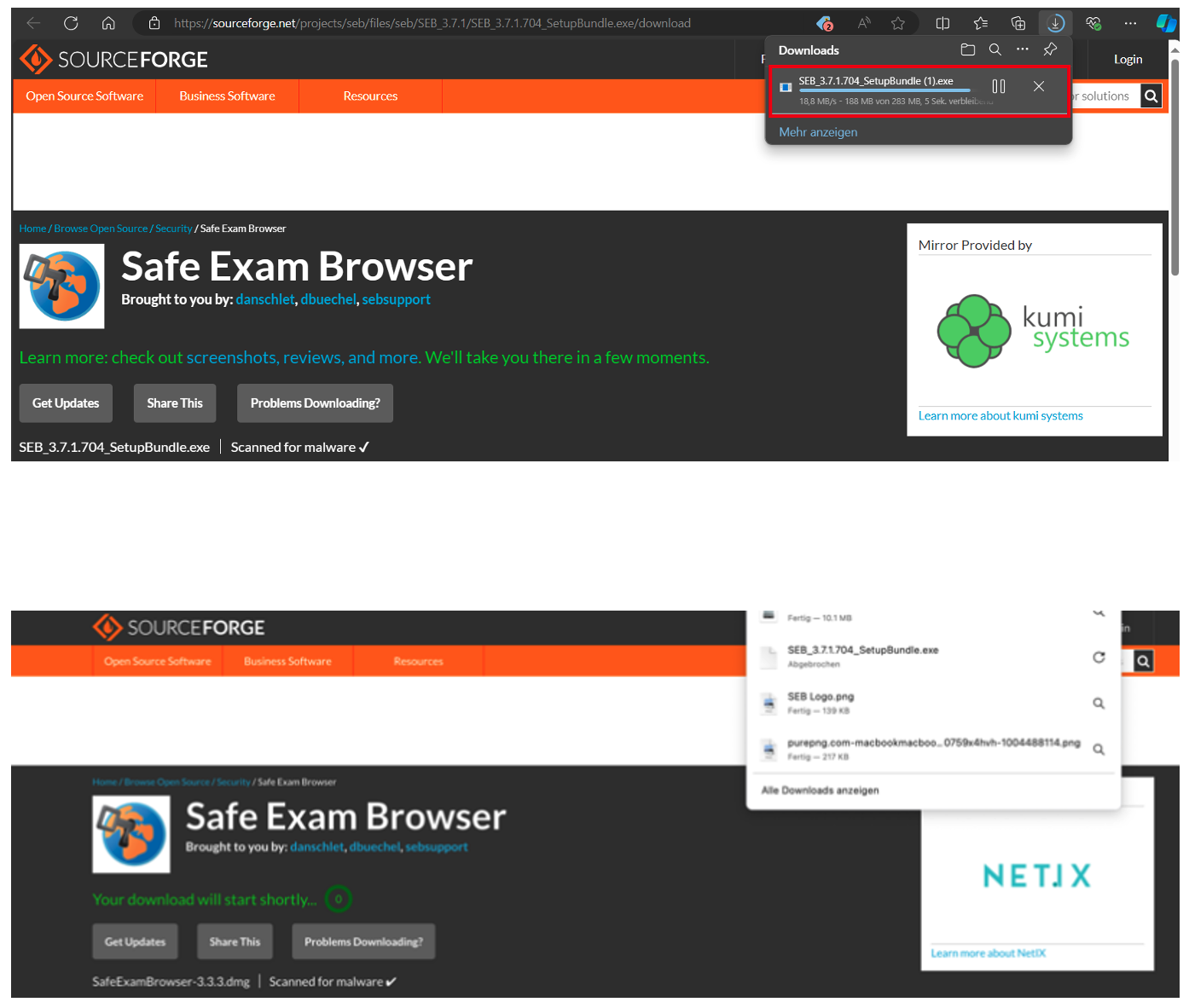1189x1008 pixels.
Task: Click the download progress bar of SetupBundle (1).exe
Action: click(884, 90)
